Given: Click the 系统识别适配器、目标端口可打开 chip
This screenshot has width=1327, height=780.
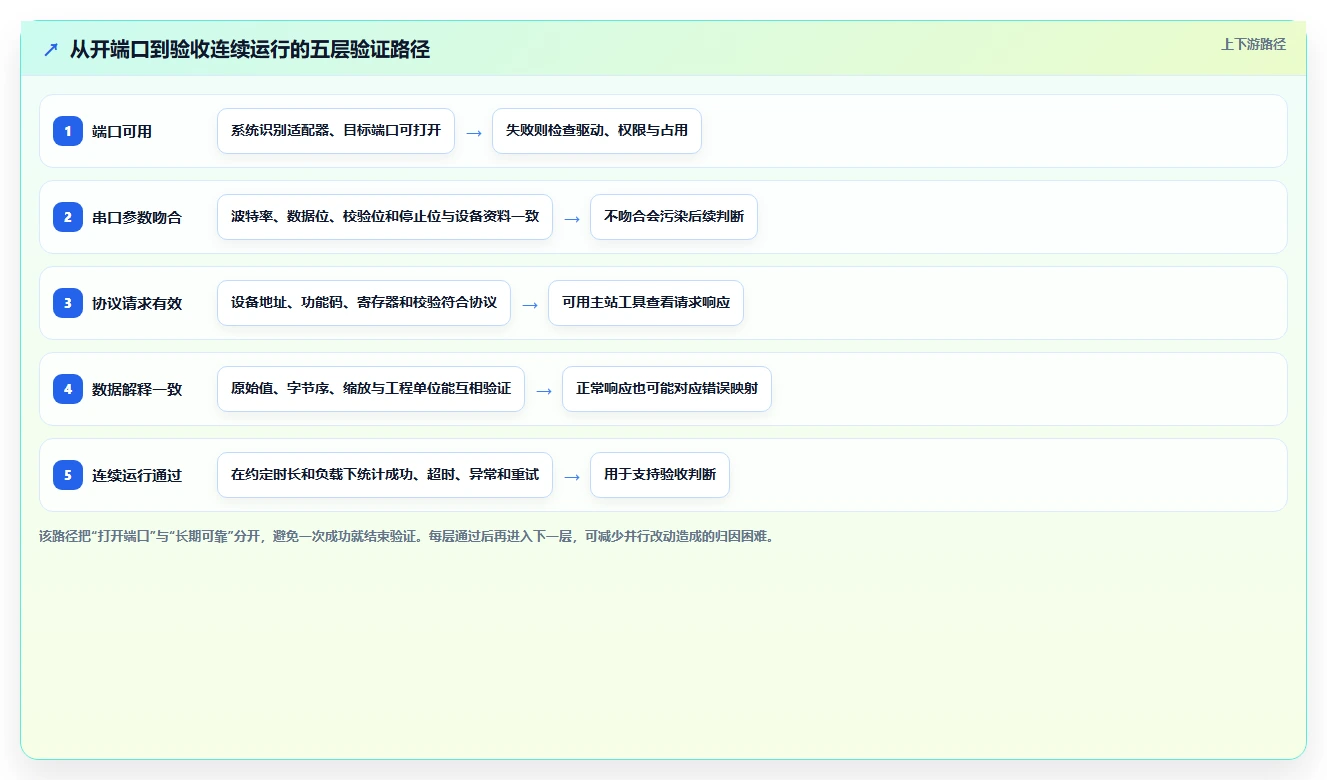Looking at the screenshot, I should click(336, 131).
